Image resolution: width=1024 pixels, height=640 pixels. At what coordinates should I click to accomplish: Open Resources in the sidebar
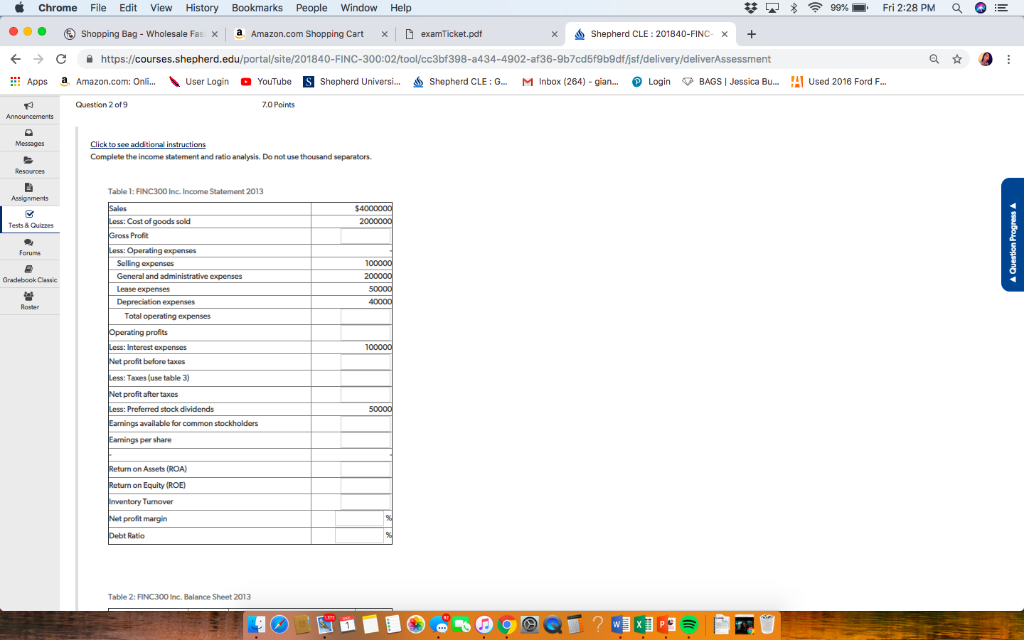click(29, 165)
